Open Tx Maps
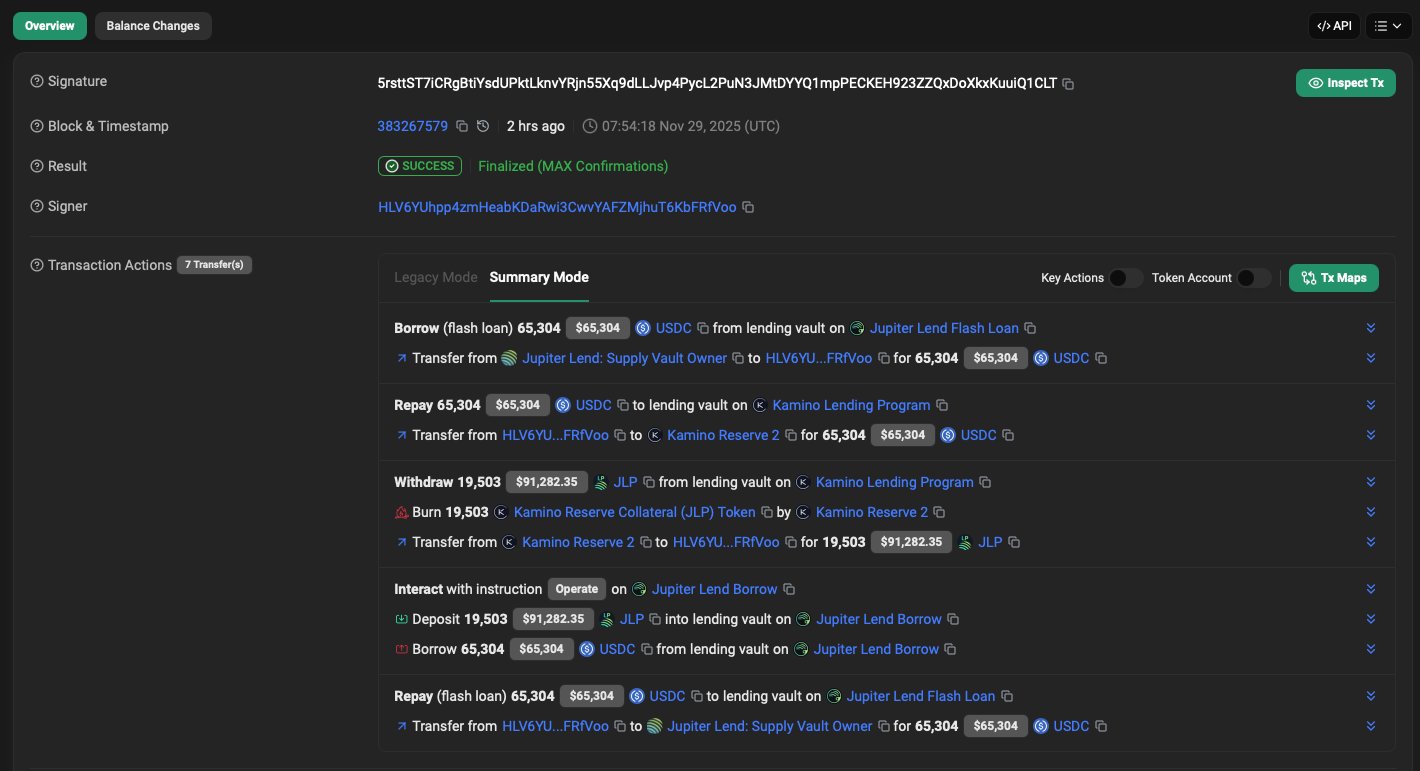The width and height of the screenshot is (1420, 771). pyautogui.click(x=1333, y=278)
